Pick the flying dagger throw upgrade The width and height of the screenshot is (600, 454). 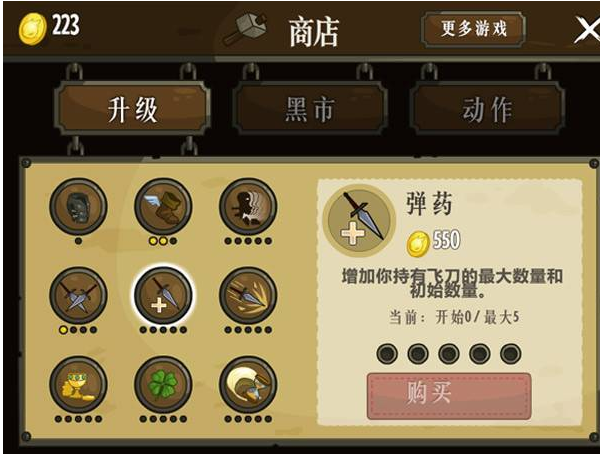coord(248,296)
